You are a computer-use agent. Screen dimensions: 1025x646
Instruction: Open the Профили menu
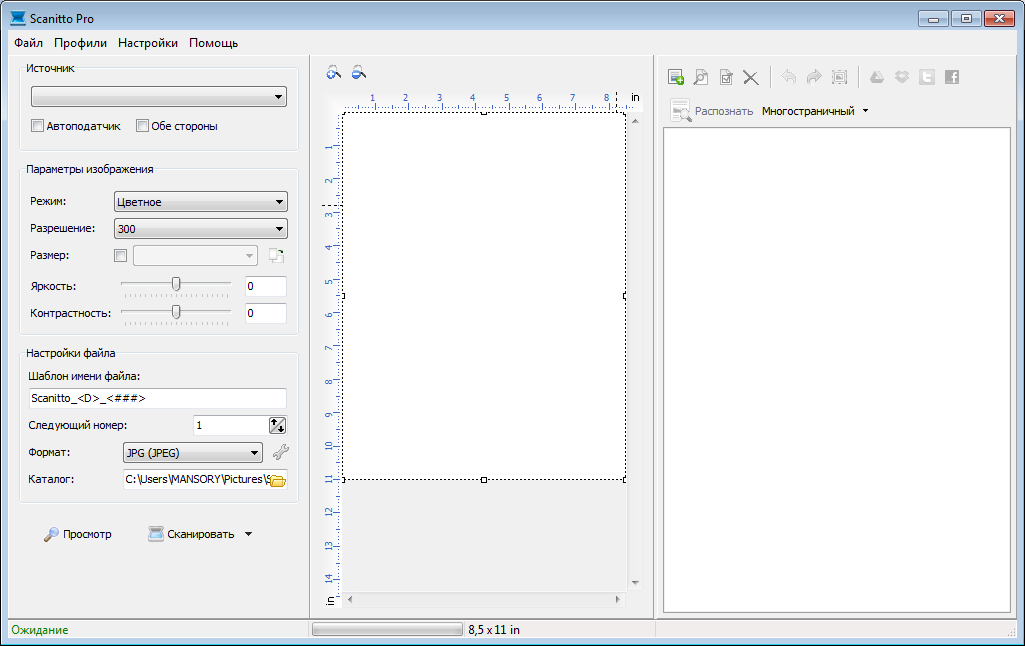pyautogui.click(x=80, y=43)
